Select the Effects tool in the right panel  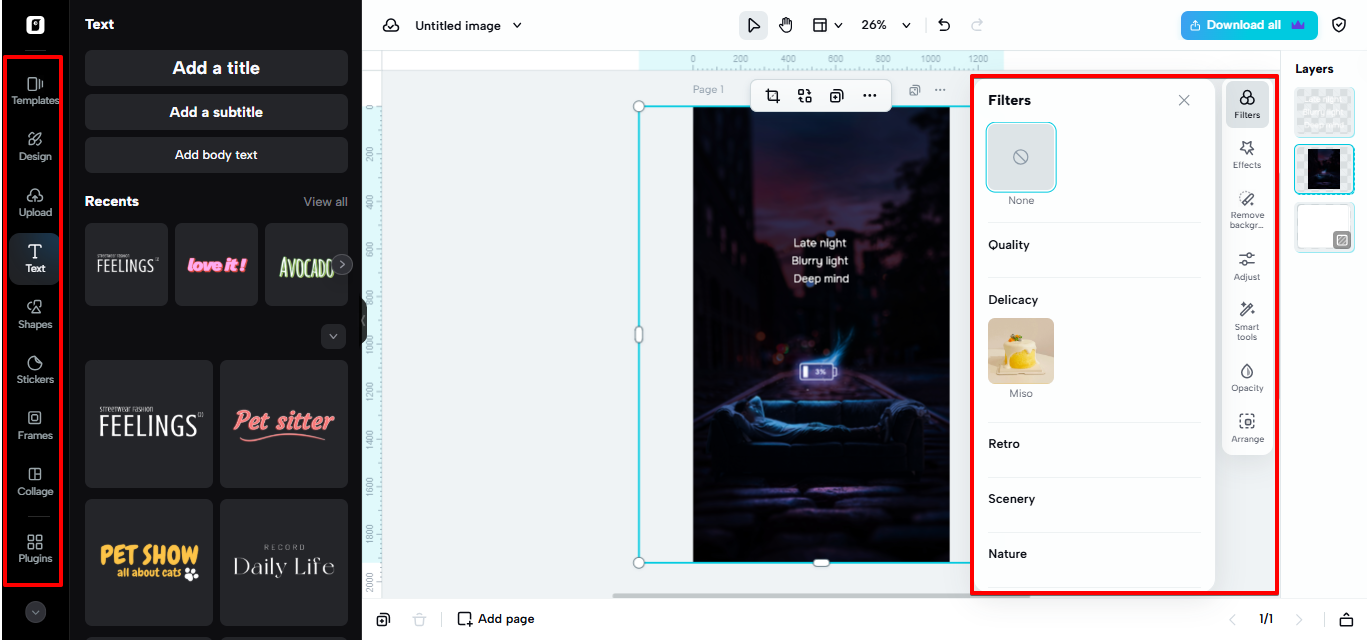pos(1247,154)
